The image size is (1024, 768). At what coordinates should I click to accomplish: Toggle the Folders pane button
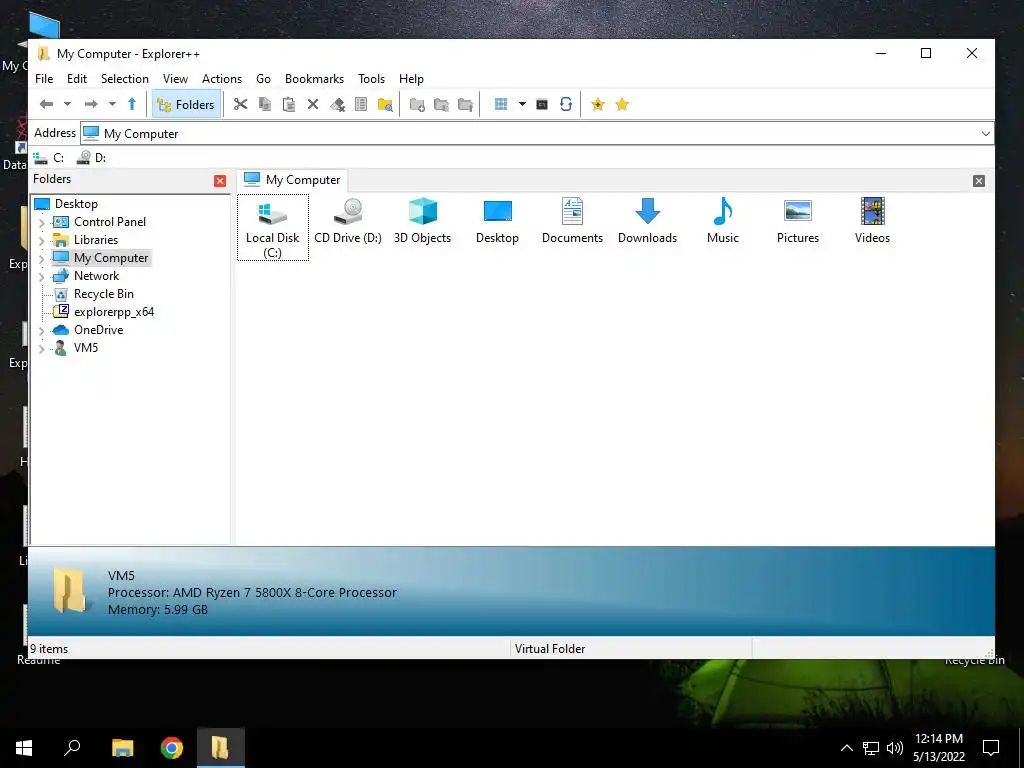186,104
